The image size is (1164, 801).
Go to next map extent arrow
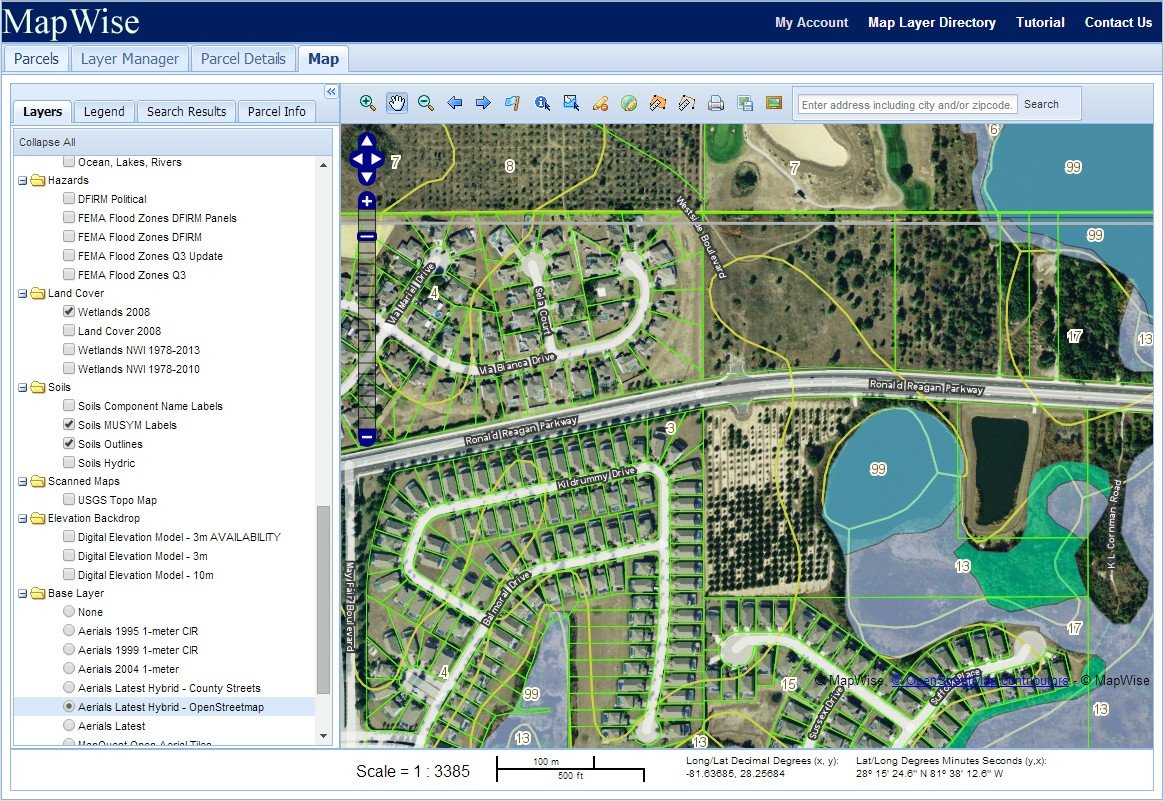click(x=483, y=103)
